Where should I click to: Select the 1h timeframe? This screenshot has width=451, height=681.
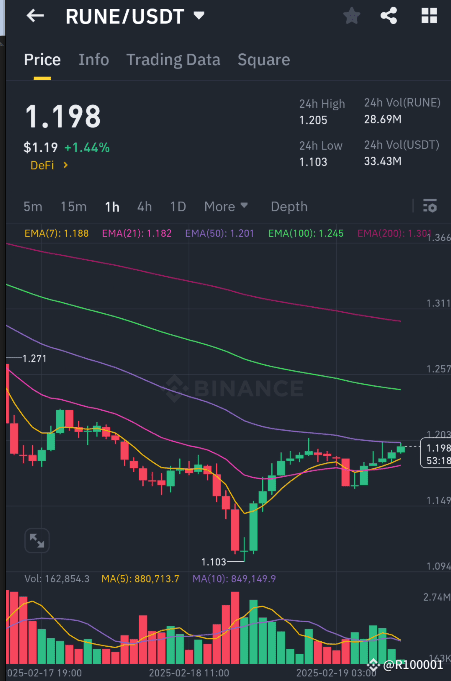click(112, 207)
